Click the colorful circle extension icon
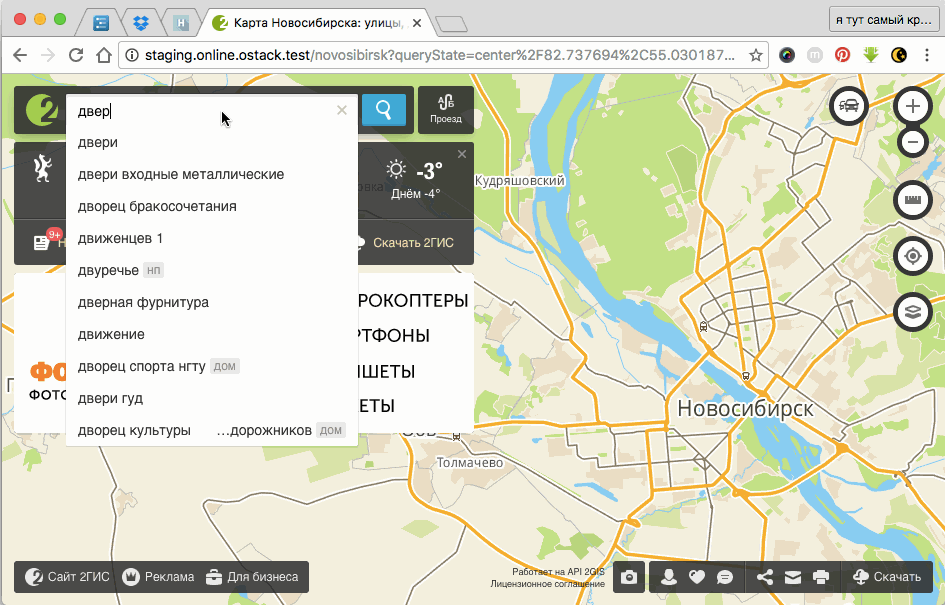Viewport: 945px width, 605px height. point(786,55)
